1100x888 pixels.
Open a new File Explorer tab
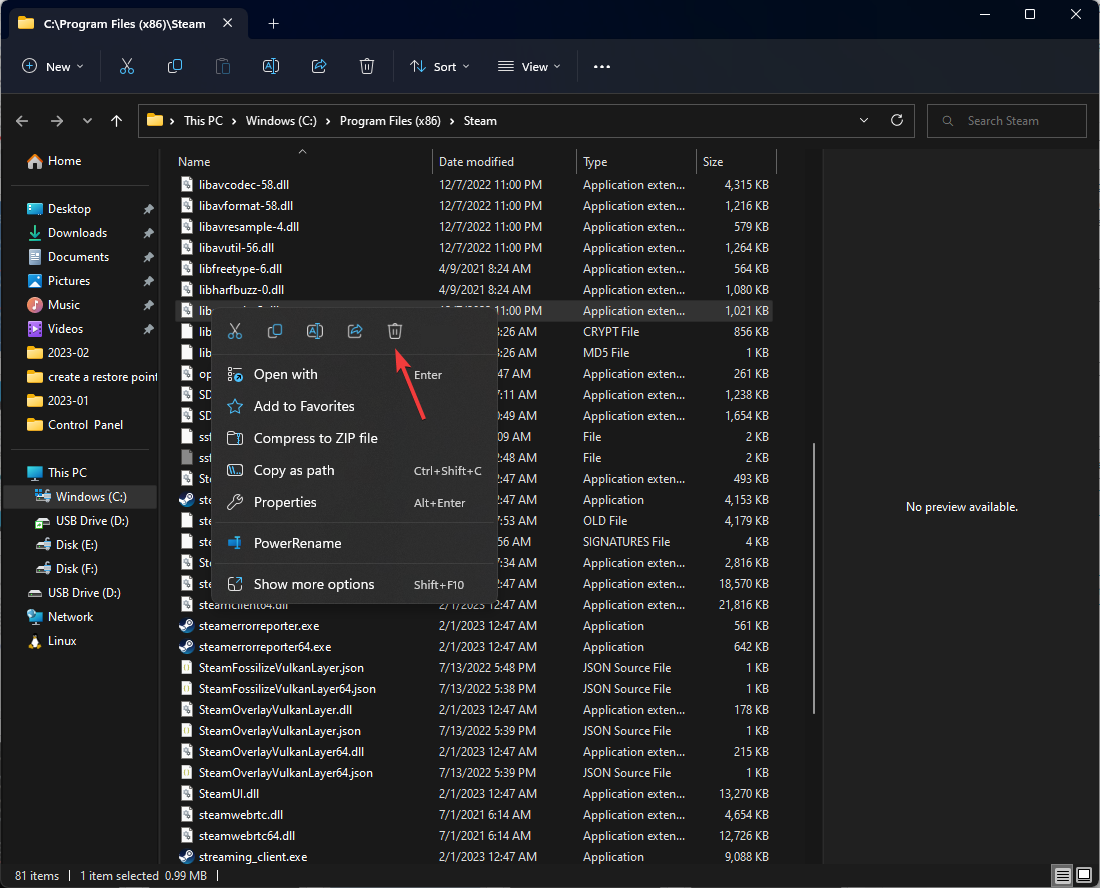coord(274,24)
